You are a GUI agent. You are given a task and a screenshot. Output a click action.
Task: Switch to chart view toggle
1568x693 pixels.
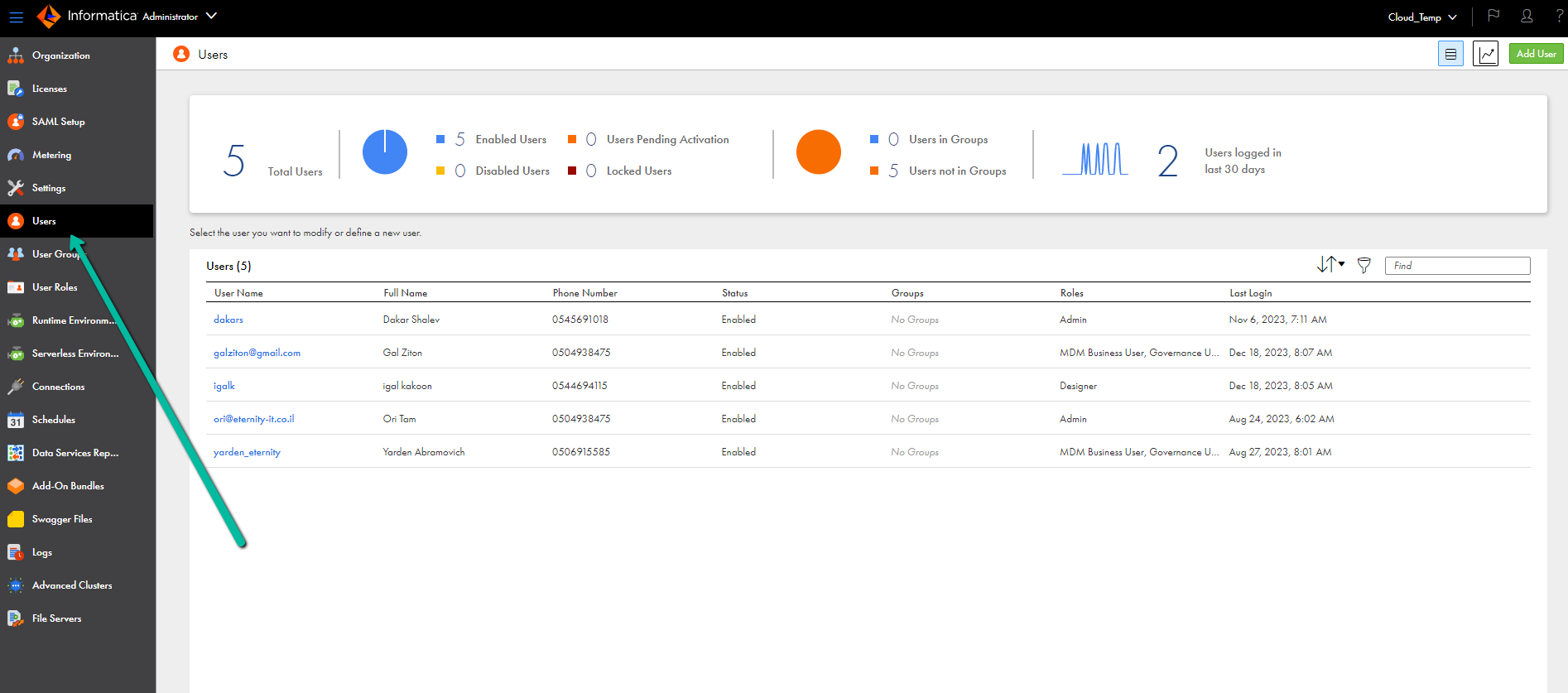[x=1485, y=54]
